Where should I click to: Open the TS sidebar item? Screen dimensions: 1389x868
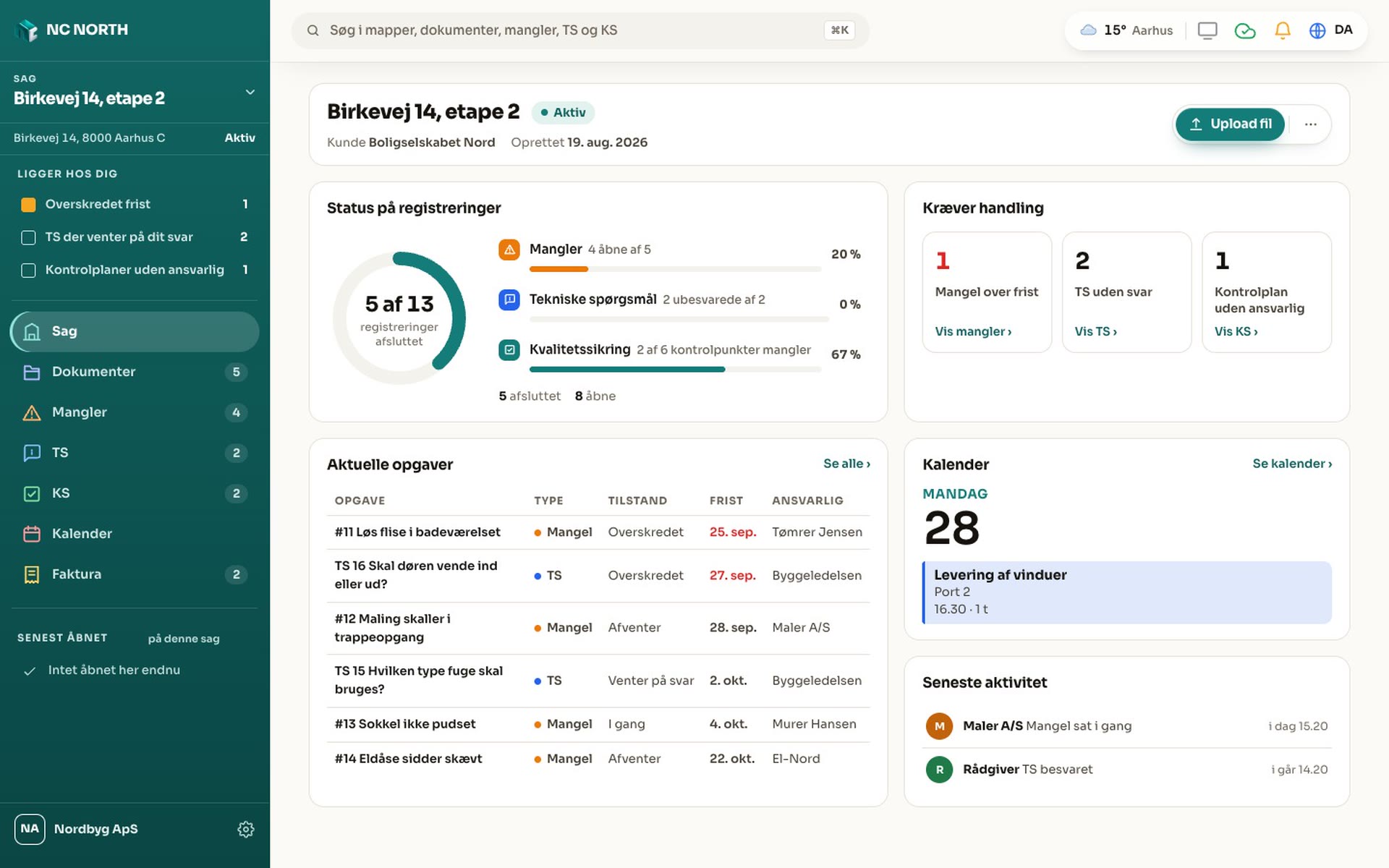[x=135, y=453]
